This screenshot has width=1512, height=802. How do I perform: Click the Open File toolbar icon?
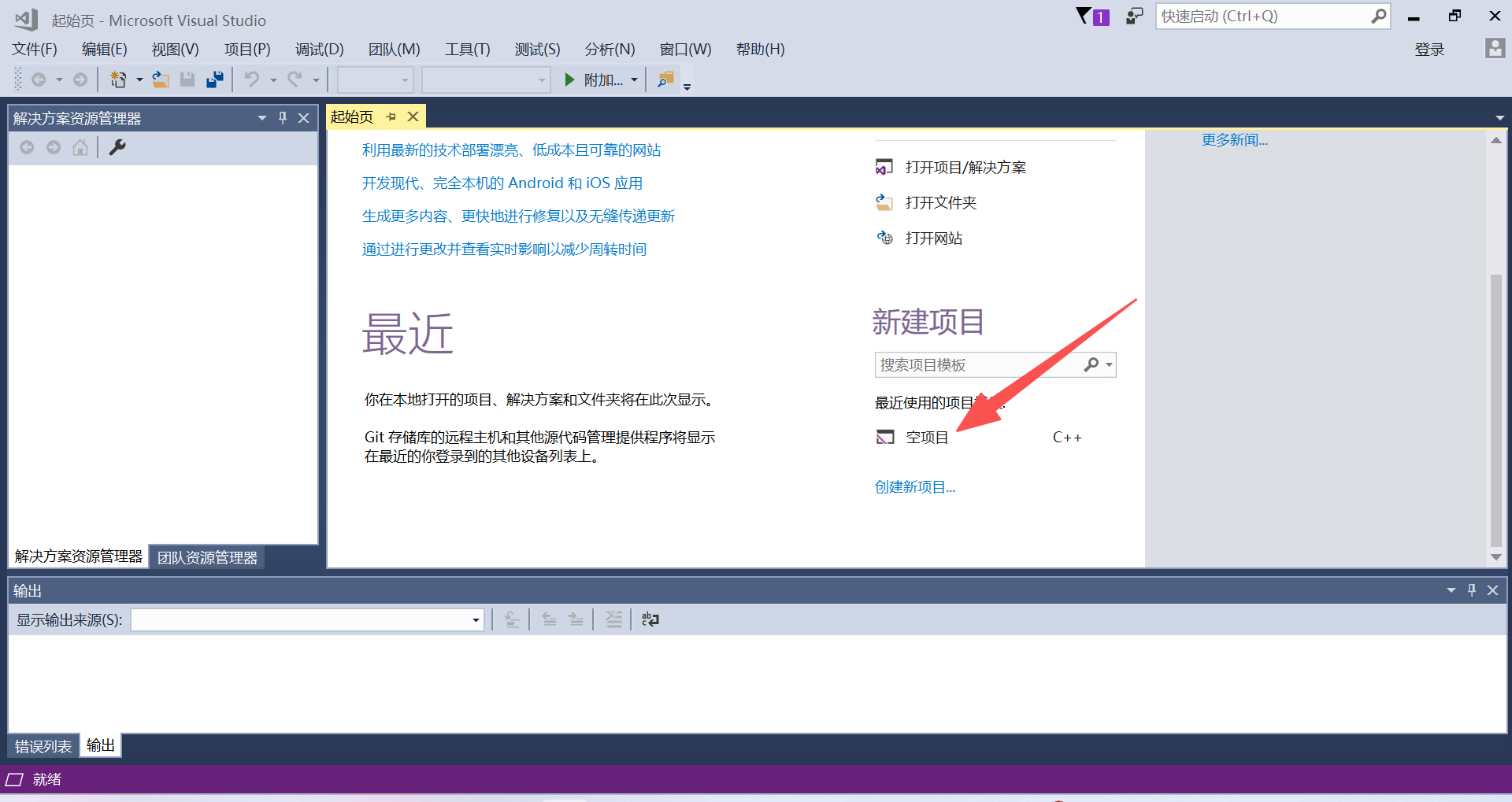click(160, 79)
